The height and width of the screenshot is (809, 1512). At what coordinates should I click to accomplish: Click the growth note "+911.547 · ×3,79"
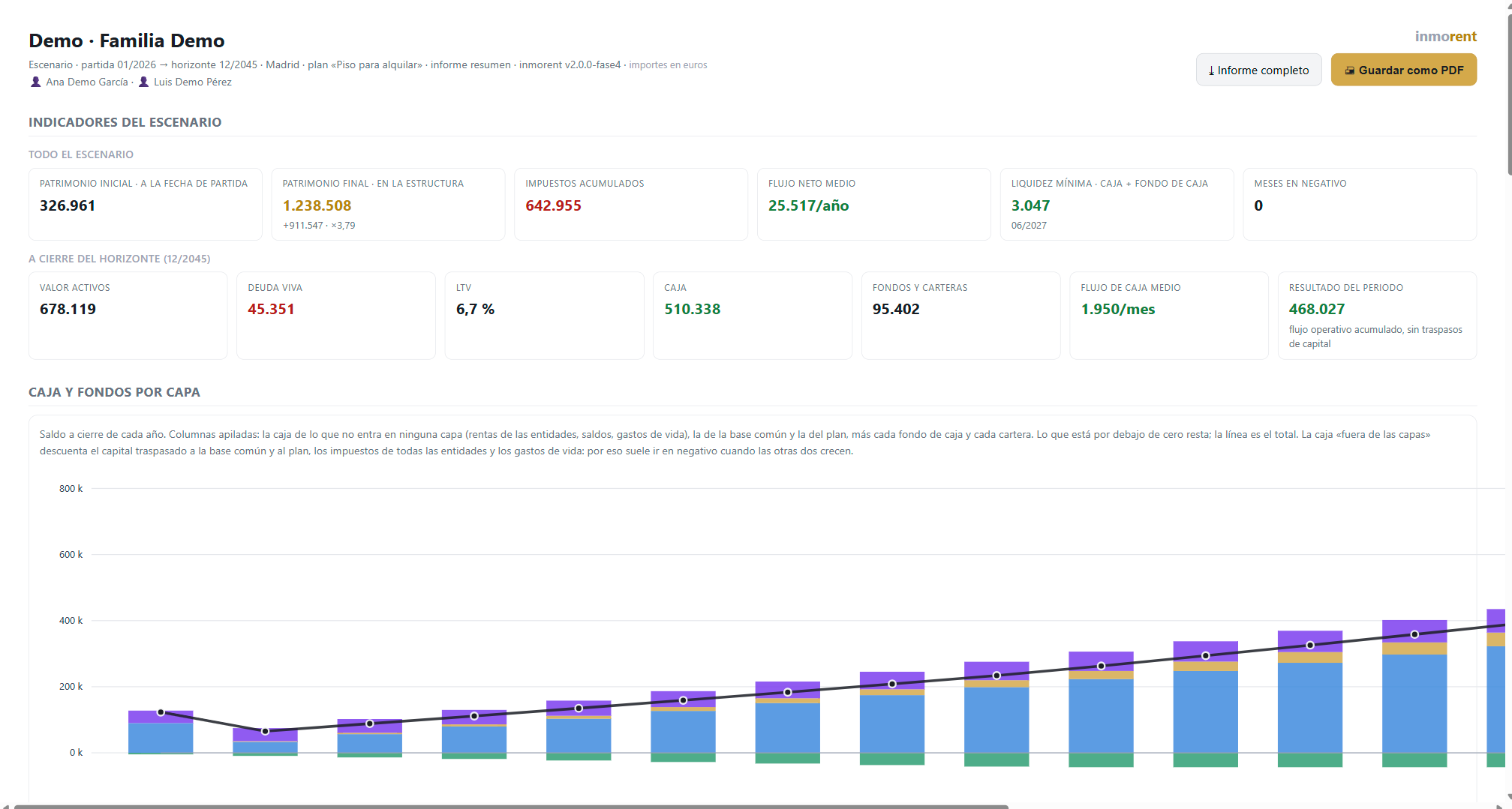point(319,226)
